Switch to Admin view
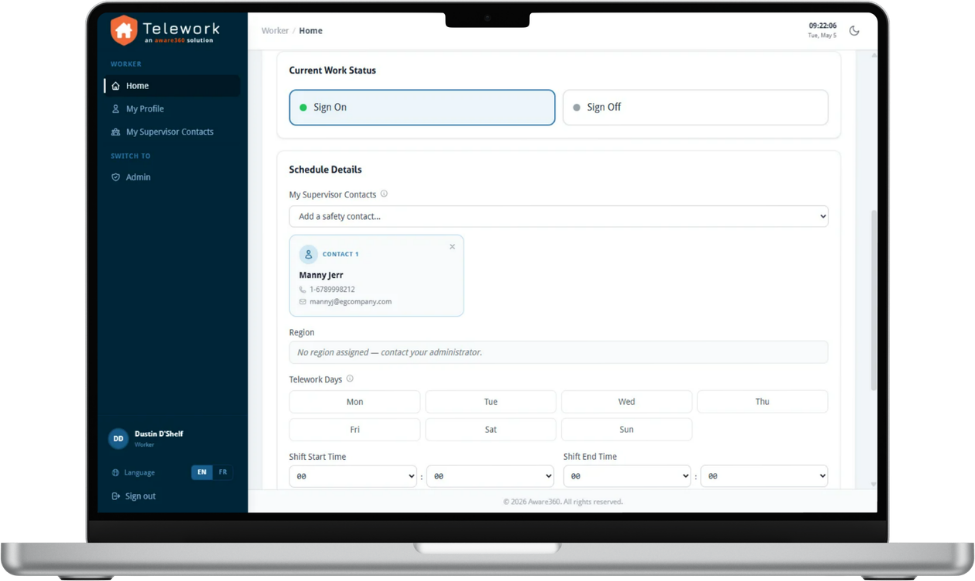Image resolution: width=975 pixels, height=581 pixels. point(172,177)
